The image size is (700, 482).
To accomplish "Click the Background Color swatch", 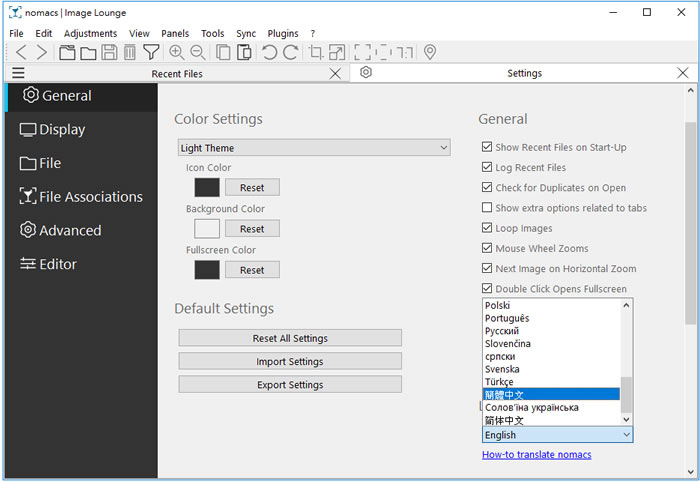I will pos(207,229).
